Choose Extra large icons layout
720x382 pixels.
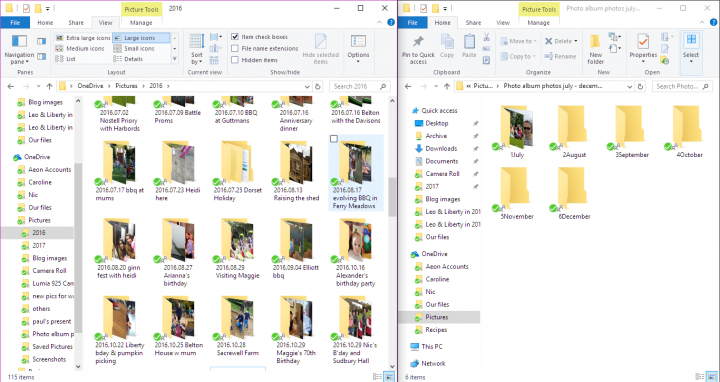pyautogui.click(x=83, y=38)
